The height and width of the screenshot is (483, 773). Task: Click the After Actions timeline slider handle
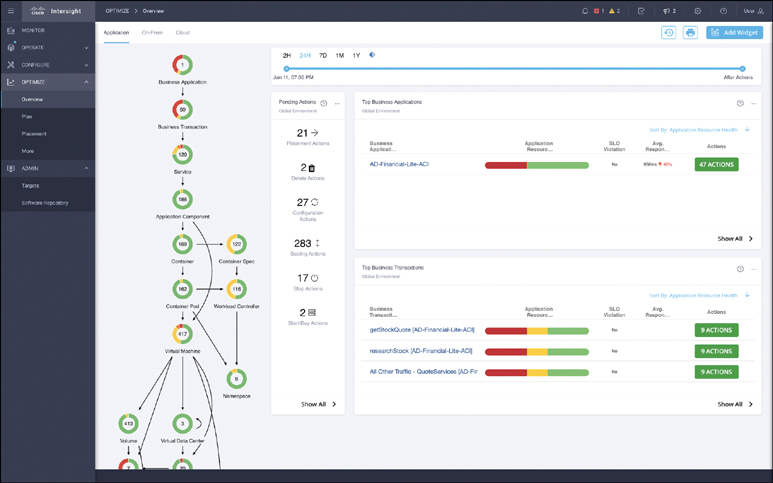(742, 69)
